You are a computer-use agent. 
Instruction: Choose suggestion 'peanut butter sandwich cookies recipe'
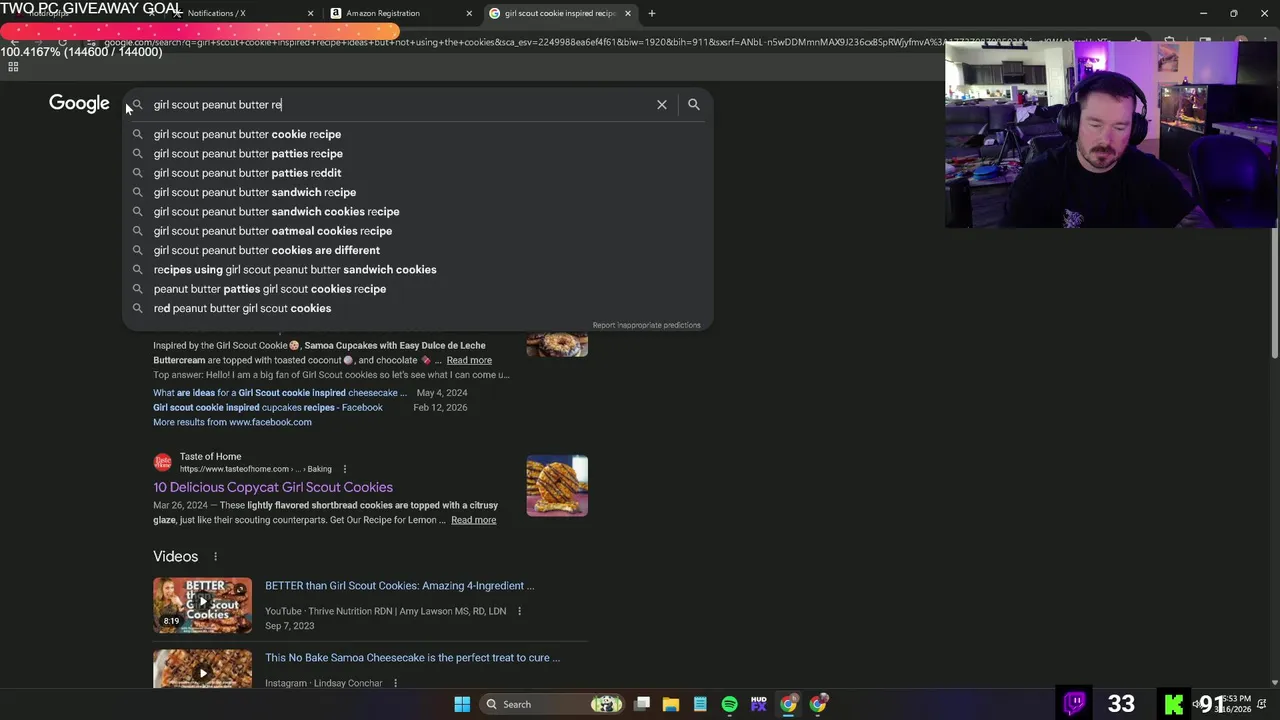click(x=418, y=211)
